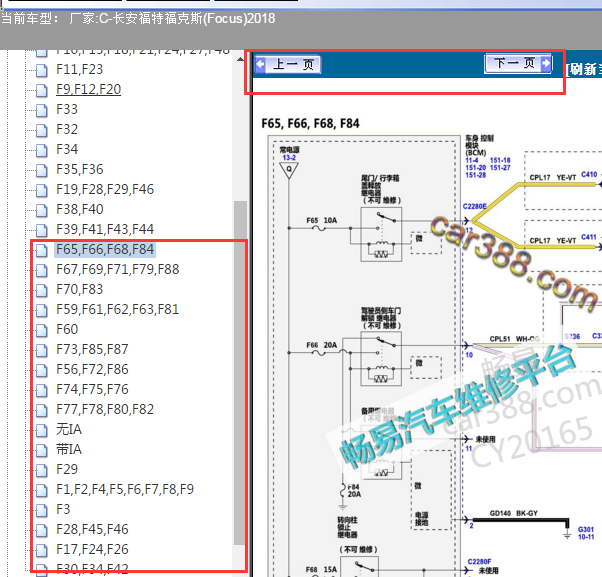The width and height of the screenshot is (602, 577).
Task: Click the page icon beside F32
Action: coord(41,130)
